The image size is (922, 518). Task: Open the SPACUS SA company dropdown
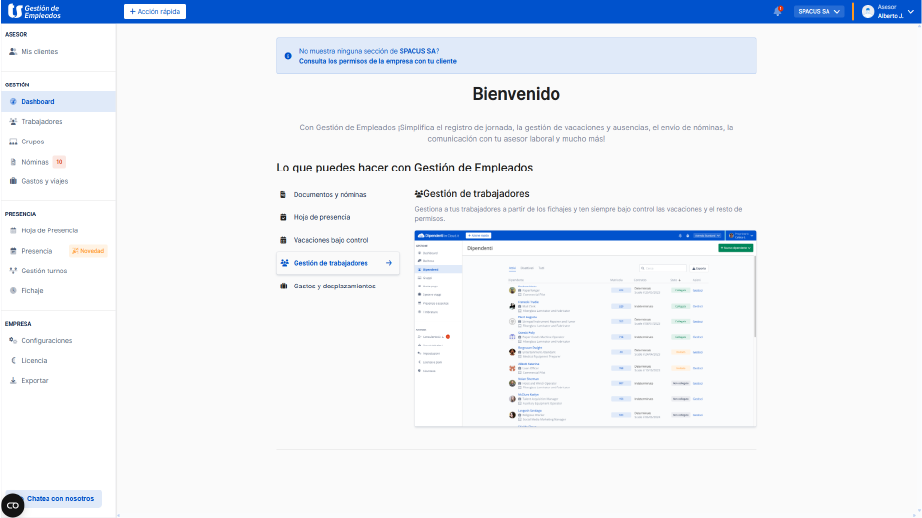tap(819, 11)
